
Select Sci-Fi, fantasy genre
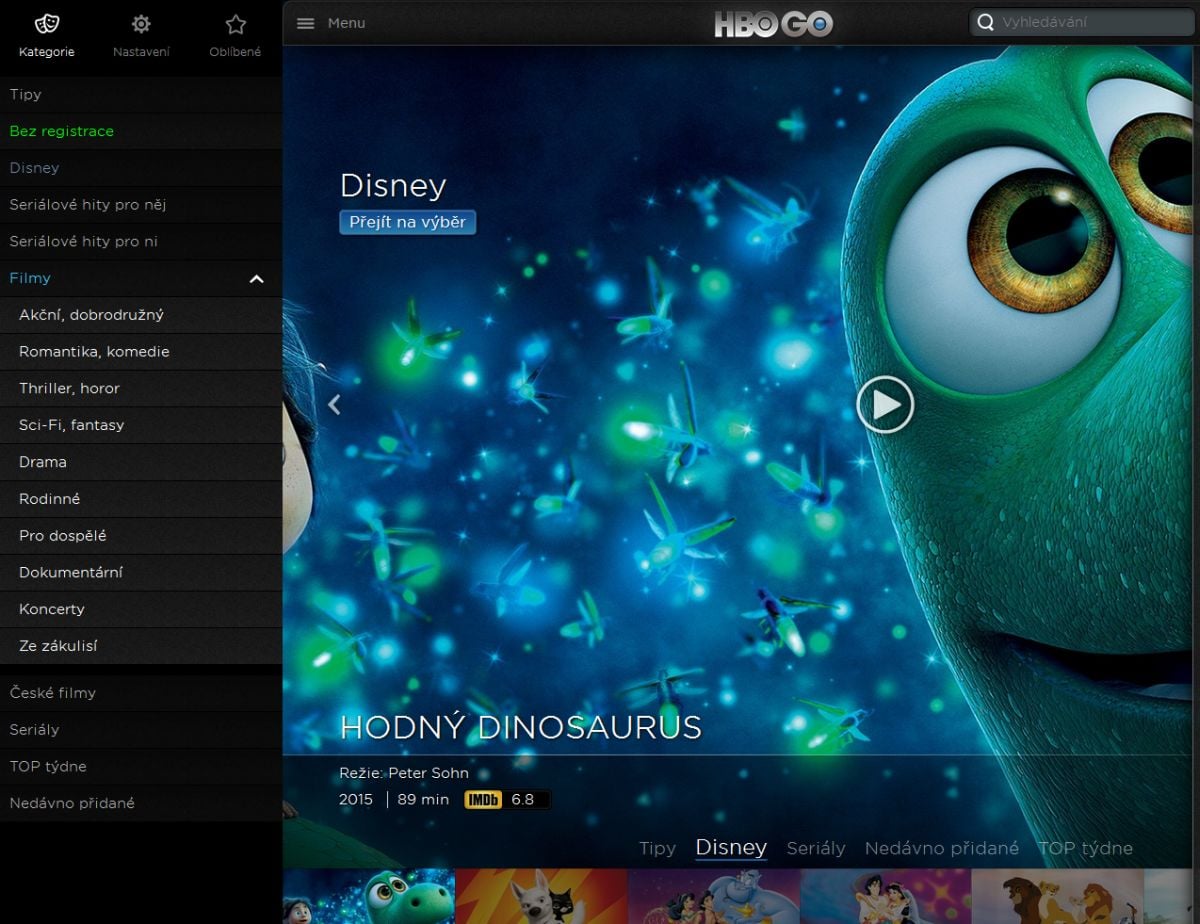click(71, 425)
